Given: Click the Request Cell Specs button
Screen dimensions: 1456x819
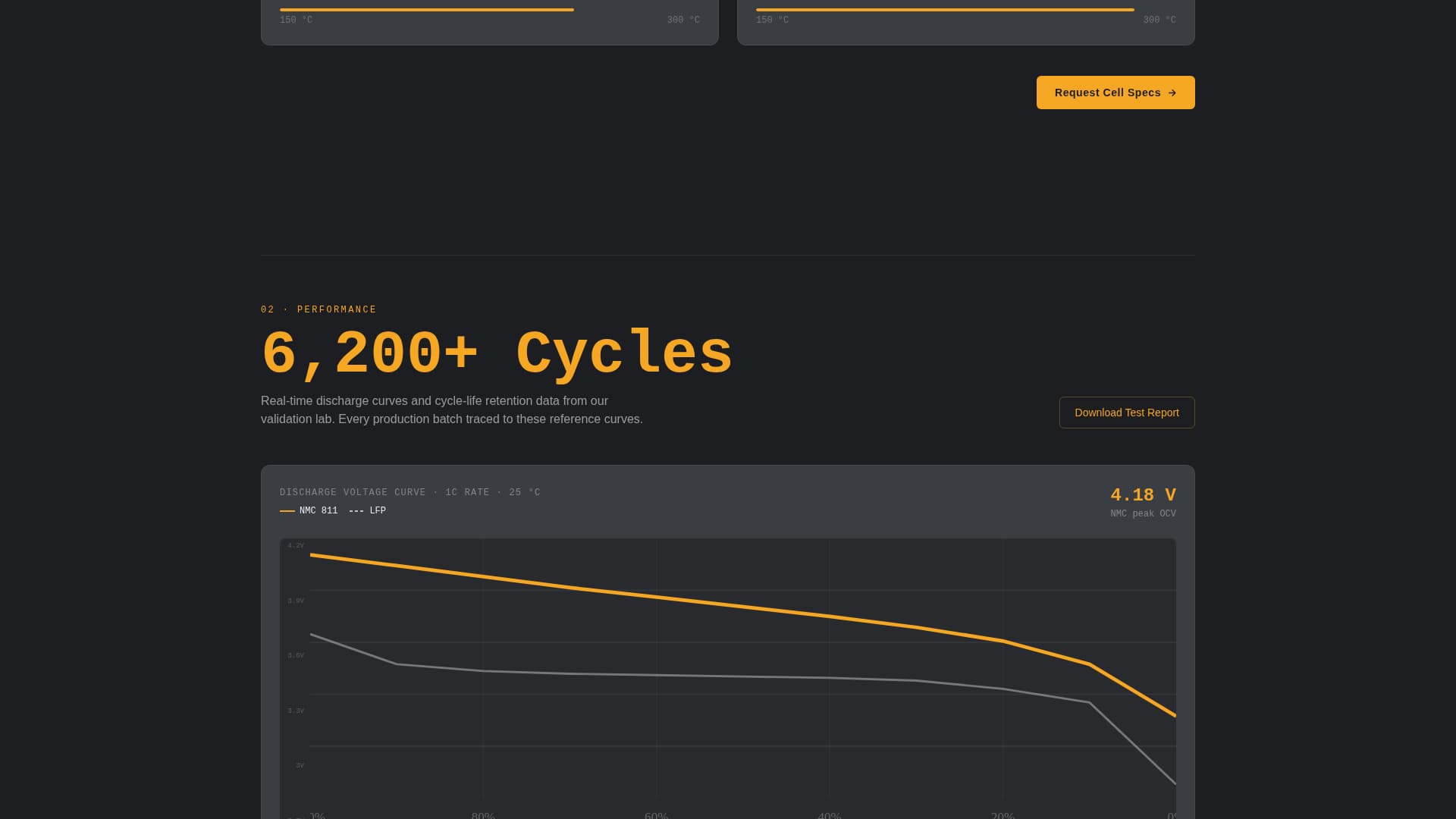Looking at the screenshot, I should pyautogui.click(x=1116, y=93).
